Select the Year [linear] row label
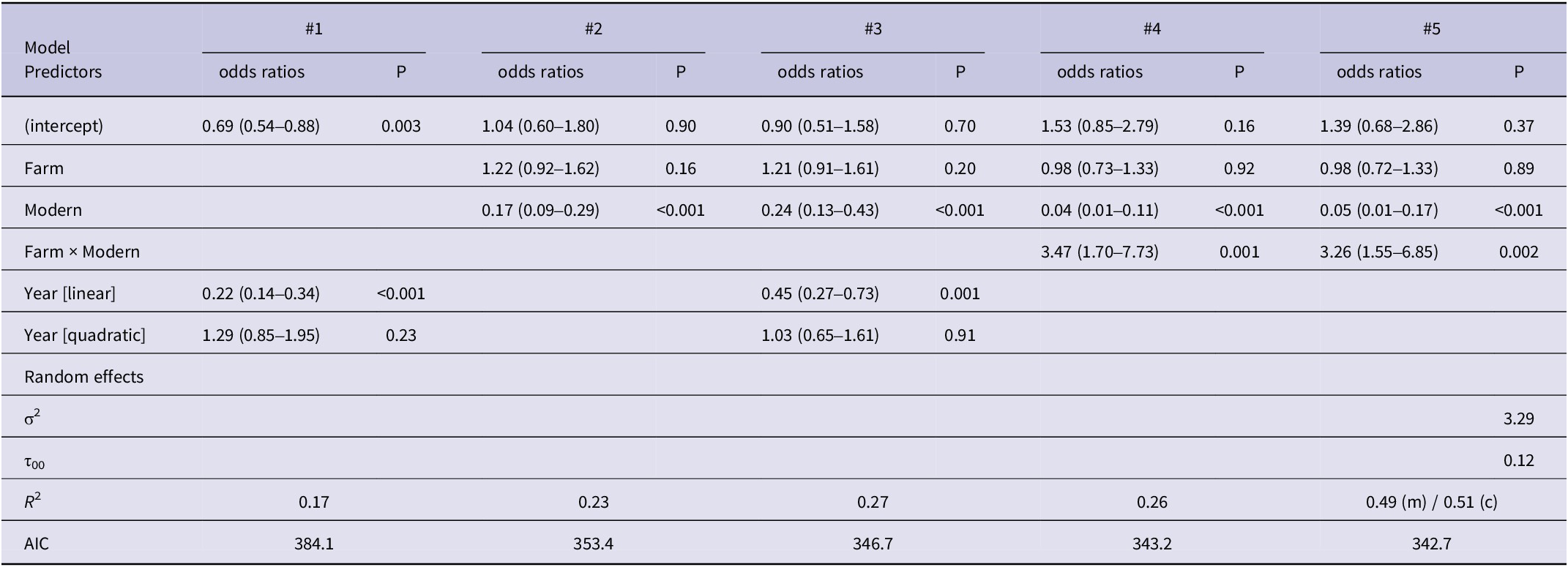Image resolution: width=1568 pixels, height=567 pixels. 70,293
